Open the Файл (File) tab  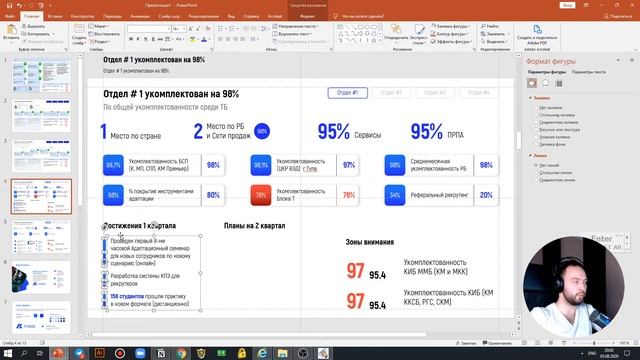click(x=10, y=16)
